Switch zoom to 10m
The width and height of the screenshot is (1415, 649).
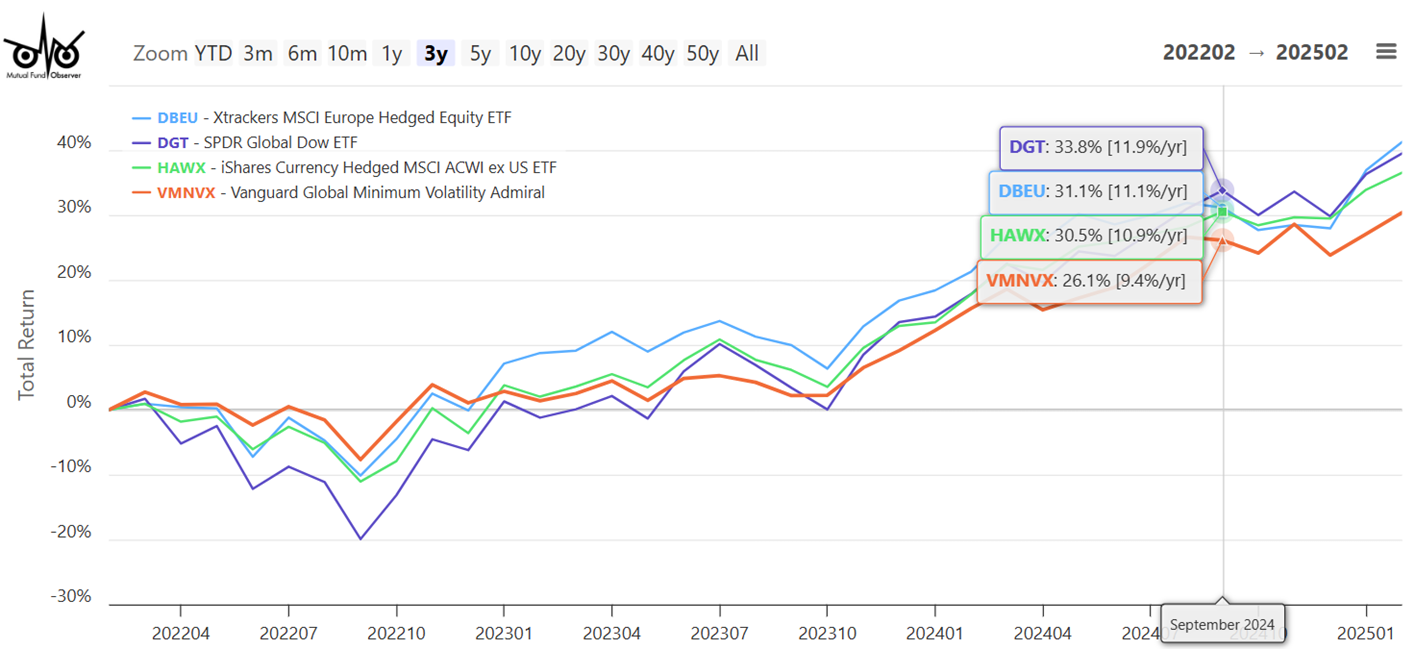coord(347,53)
